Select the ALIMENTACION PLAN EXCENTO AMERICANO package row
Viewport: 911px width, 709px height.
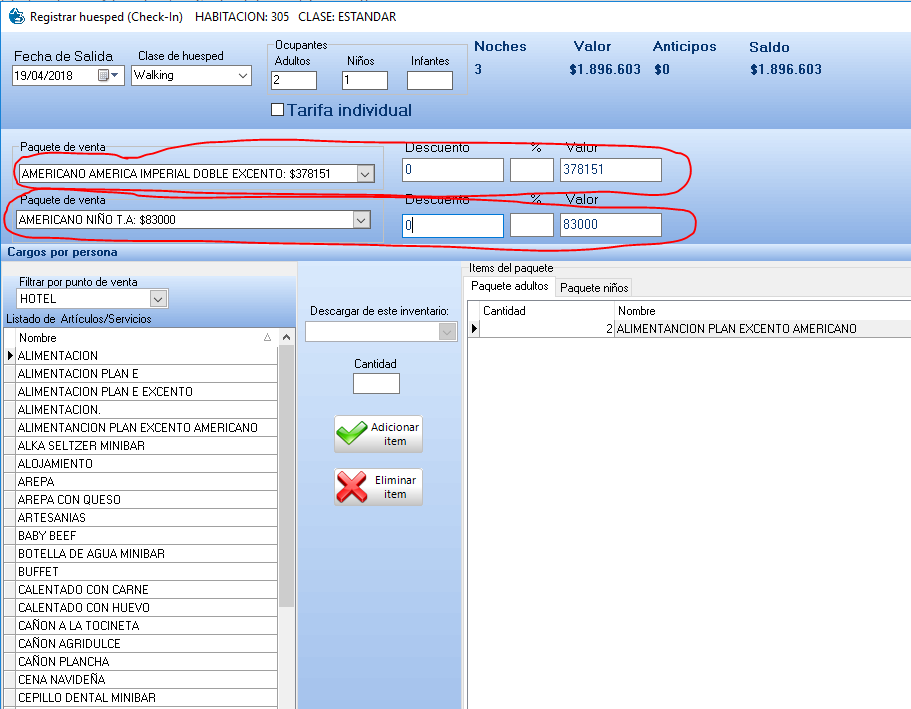pyautogui.click(x=736, y=329)
